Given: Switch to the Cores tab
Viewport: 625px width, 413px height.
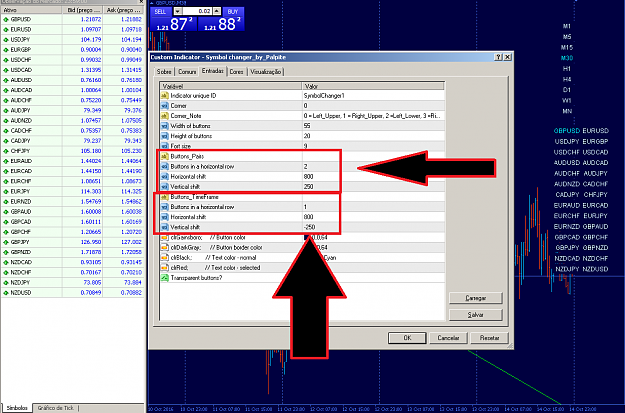Looking at the screenshot, I should pos(236,72).
